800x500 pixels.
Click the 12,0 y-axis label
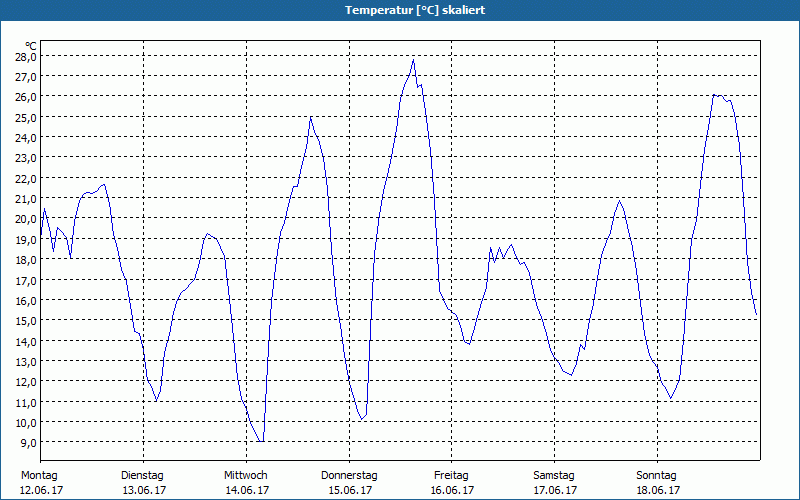pyautogui.click(x=25, y=382)
